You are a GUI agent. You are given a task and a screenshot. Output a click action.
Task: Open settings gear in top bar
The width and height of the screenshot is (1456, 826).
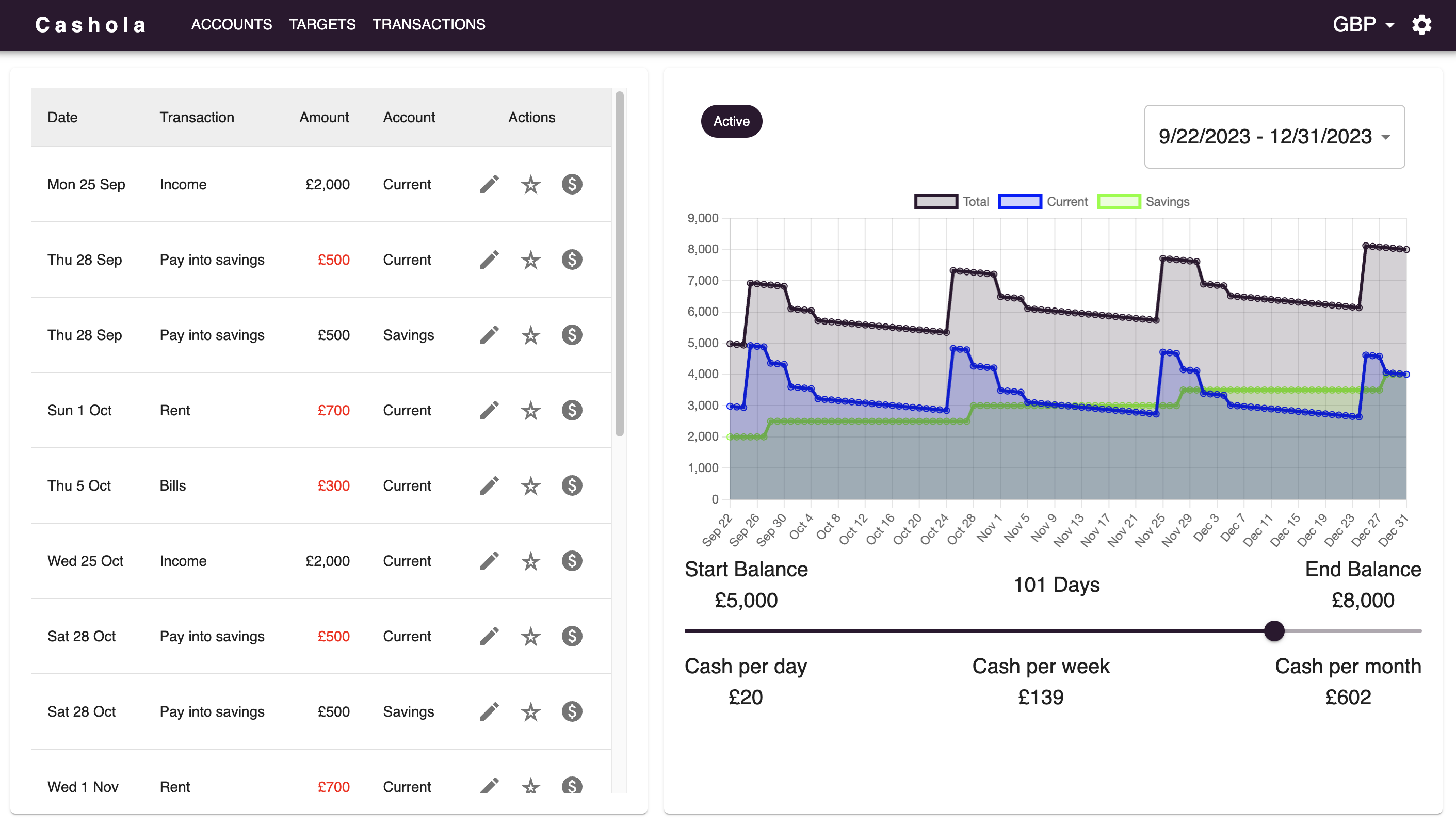[x=1421, y=25]
